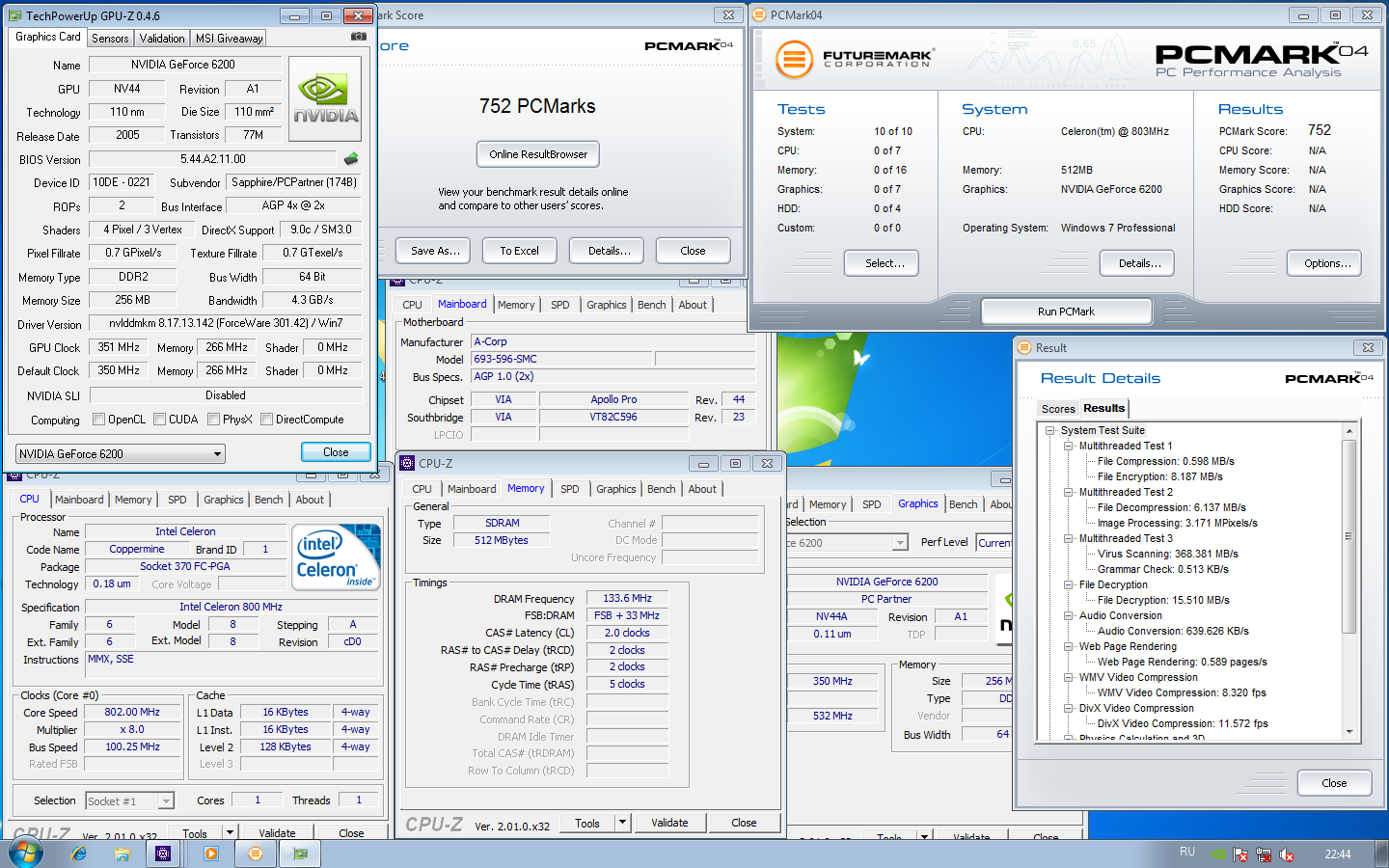The image size is (1389, 868).
Task: Click the network status tray icon
Action: point(1264,854)
